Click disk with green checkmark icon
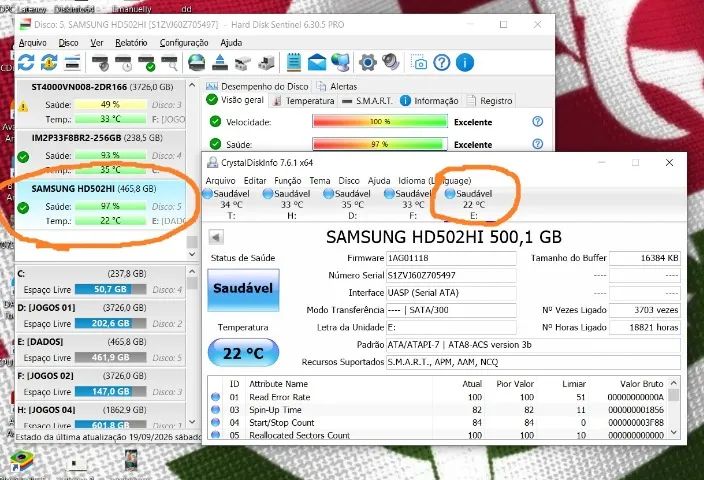 pos(146,62)
